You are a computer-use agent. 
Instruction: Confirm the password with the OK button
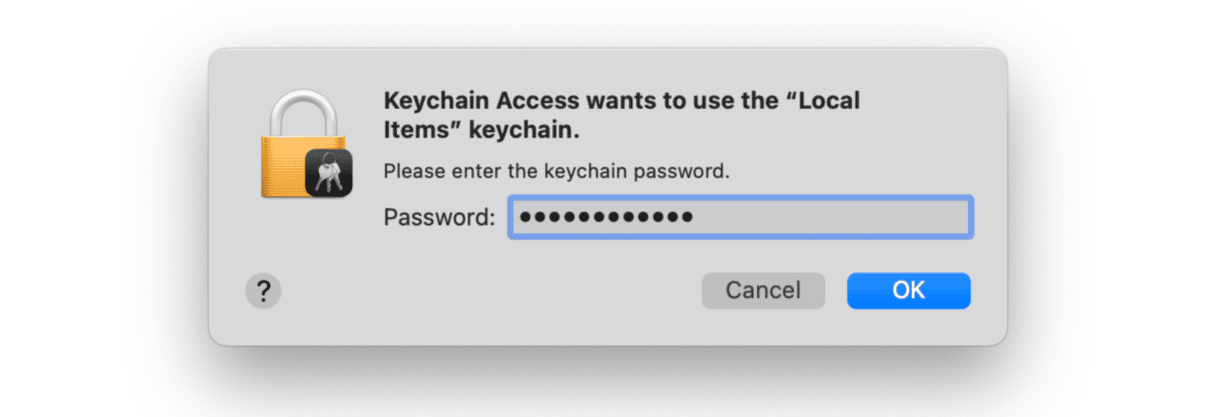pyautogui.click(x=908, y=291)
